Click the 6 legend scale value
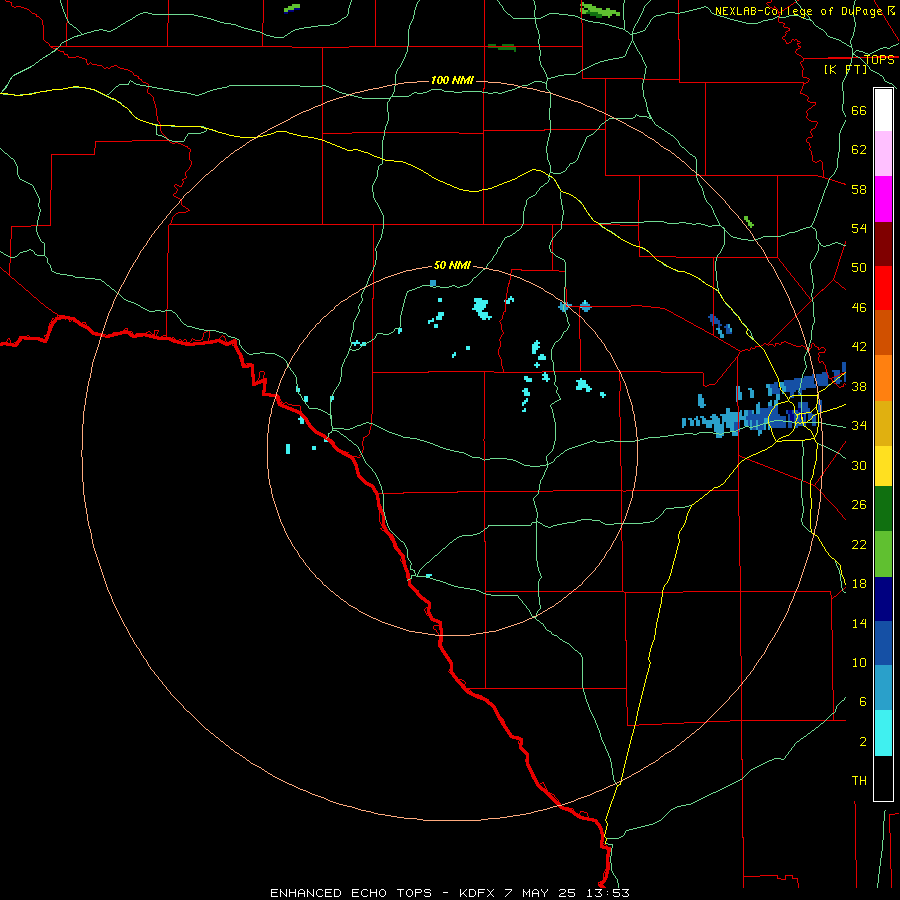Viewport: 900px width, 900px height. 863,701
